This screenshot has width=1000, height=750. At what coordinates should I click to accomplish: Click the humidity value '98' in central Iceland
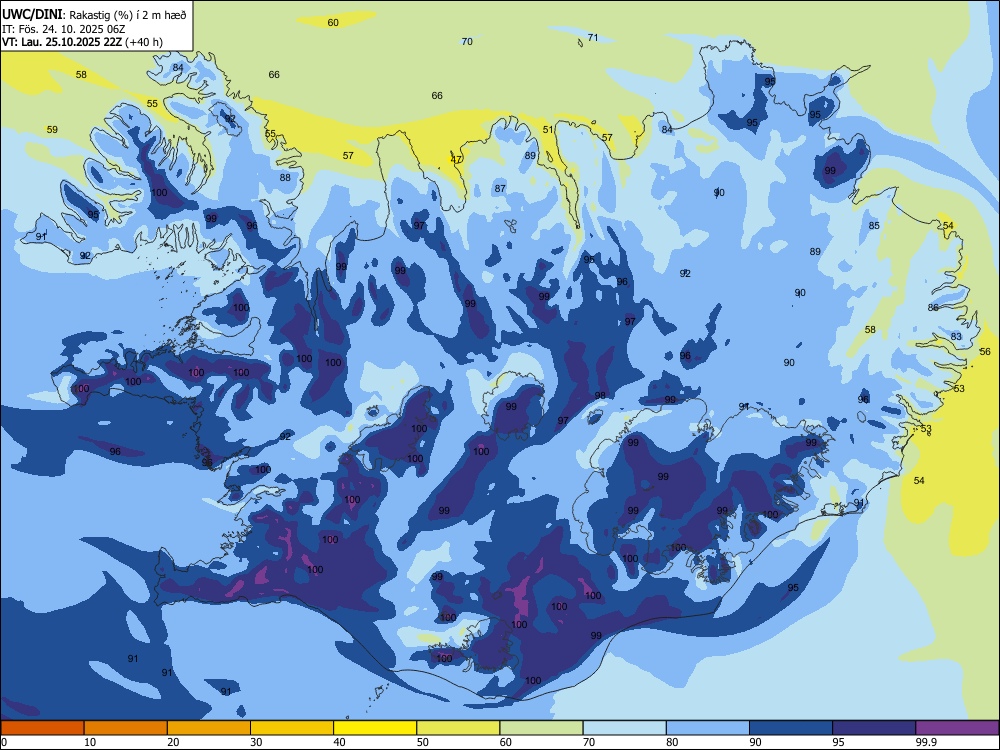[x=600, y=395]
